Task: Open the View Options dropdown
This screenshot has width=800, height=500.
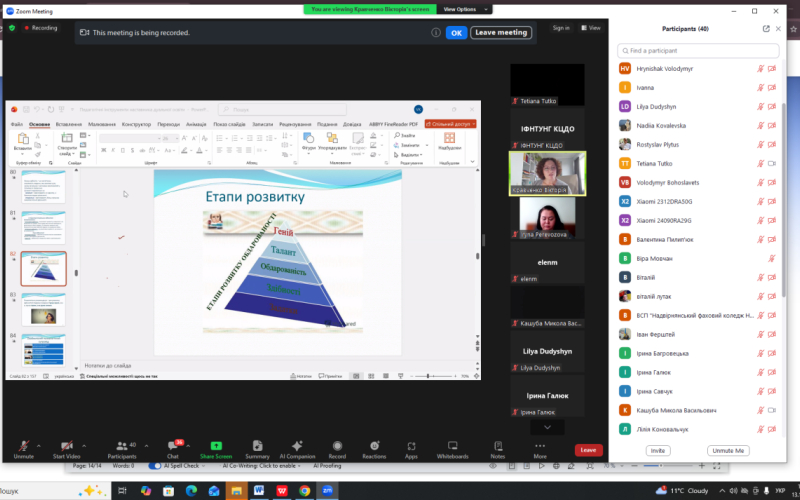Action: tap(465, 9)
